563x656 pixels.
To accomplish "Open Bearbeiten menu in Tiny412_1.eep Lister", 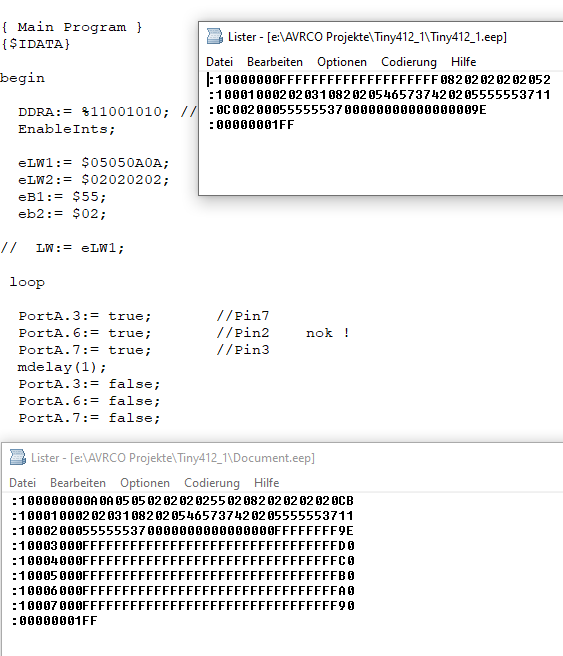I will pos(275,62).
